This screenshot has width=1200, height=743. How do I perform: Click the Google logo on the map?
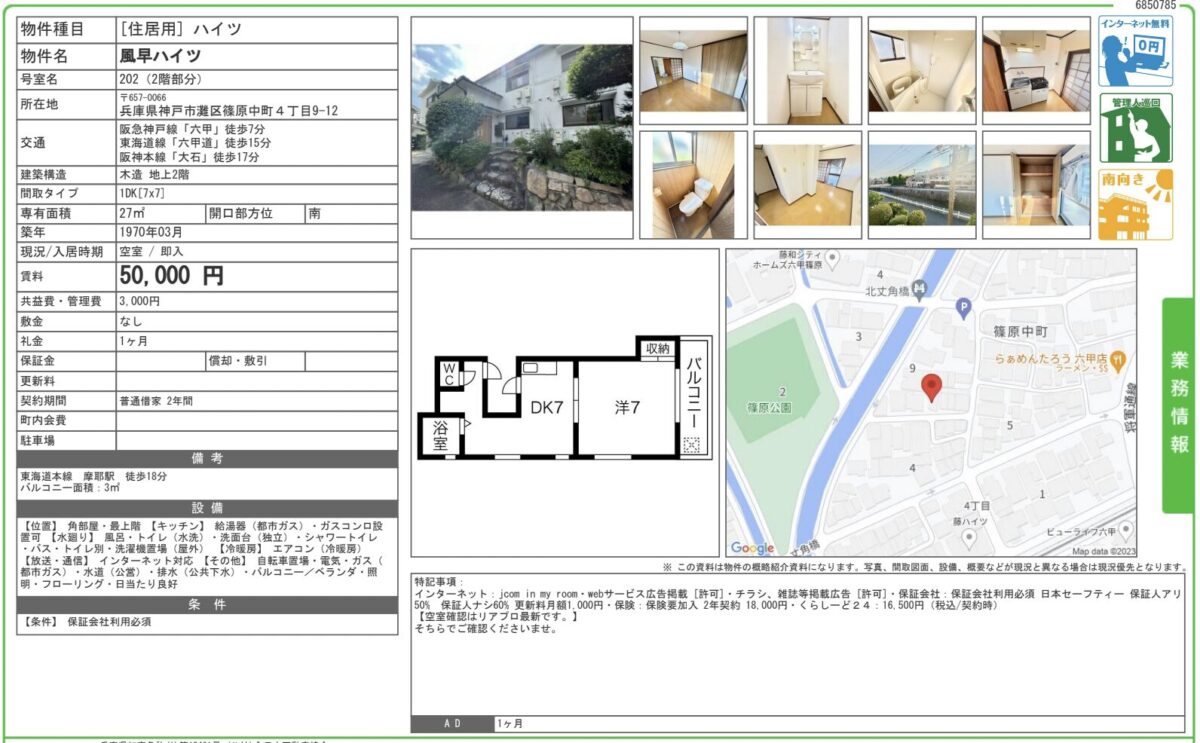pos(752,548)
